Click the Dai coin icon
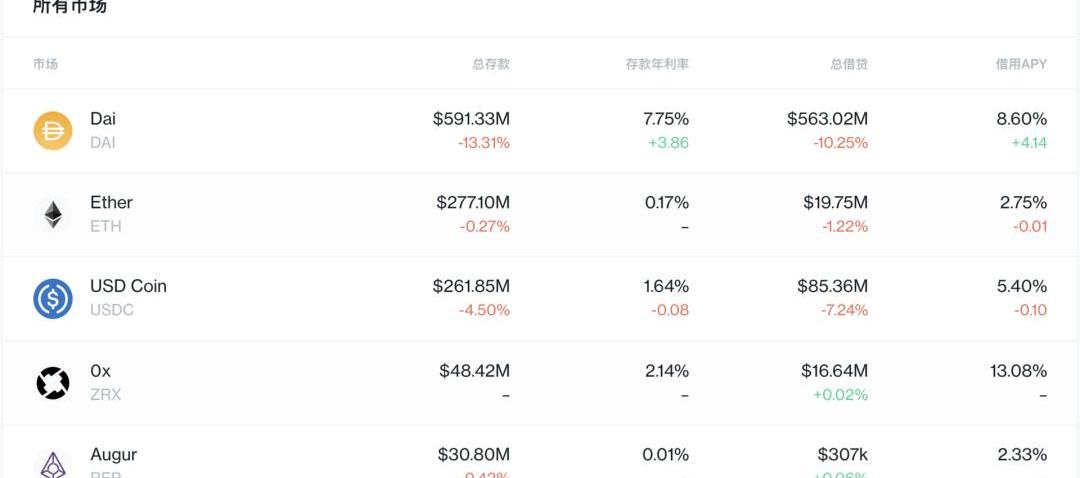Viewport: 1080px width, 478px height. click(53, 131)
